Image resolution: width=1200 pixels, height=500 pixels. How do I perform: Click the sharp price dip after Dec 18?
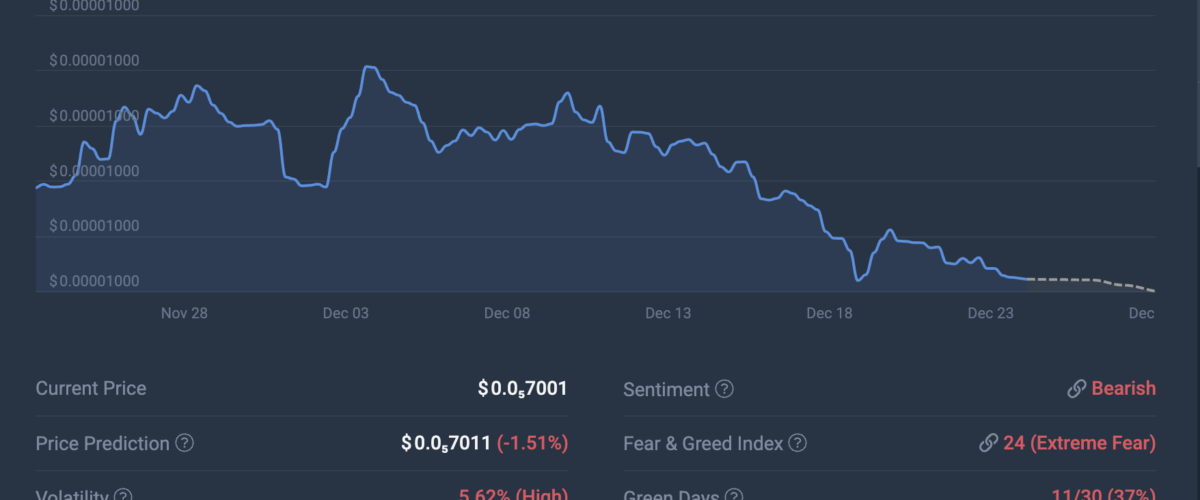pos(858,279)
